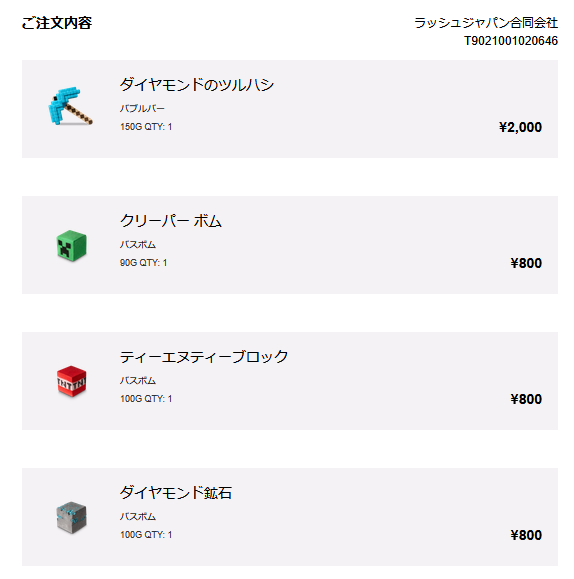The width and height of the screenshot is (574, 579).
Task: Click the 90G QTY: 1 text
Action: 143,263
